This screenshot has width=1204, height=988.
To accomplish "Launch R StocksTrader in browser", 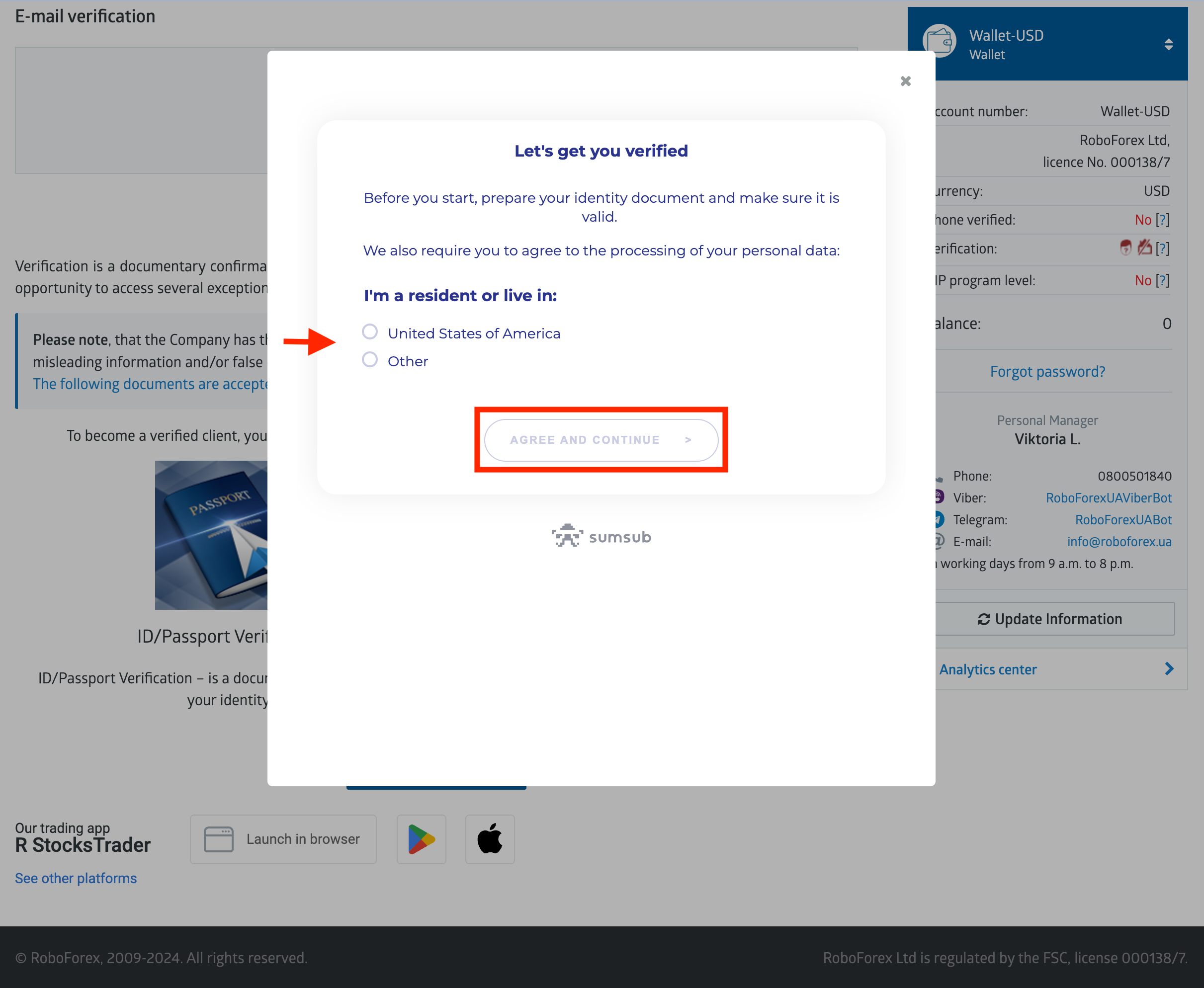I will coord(283,839).
